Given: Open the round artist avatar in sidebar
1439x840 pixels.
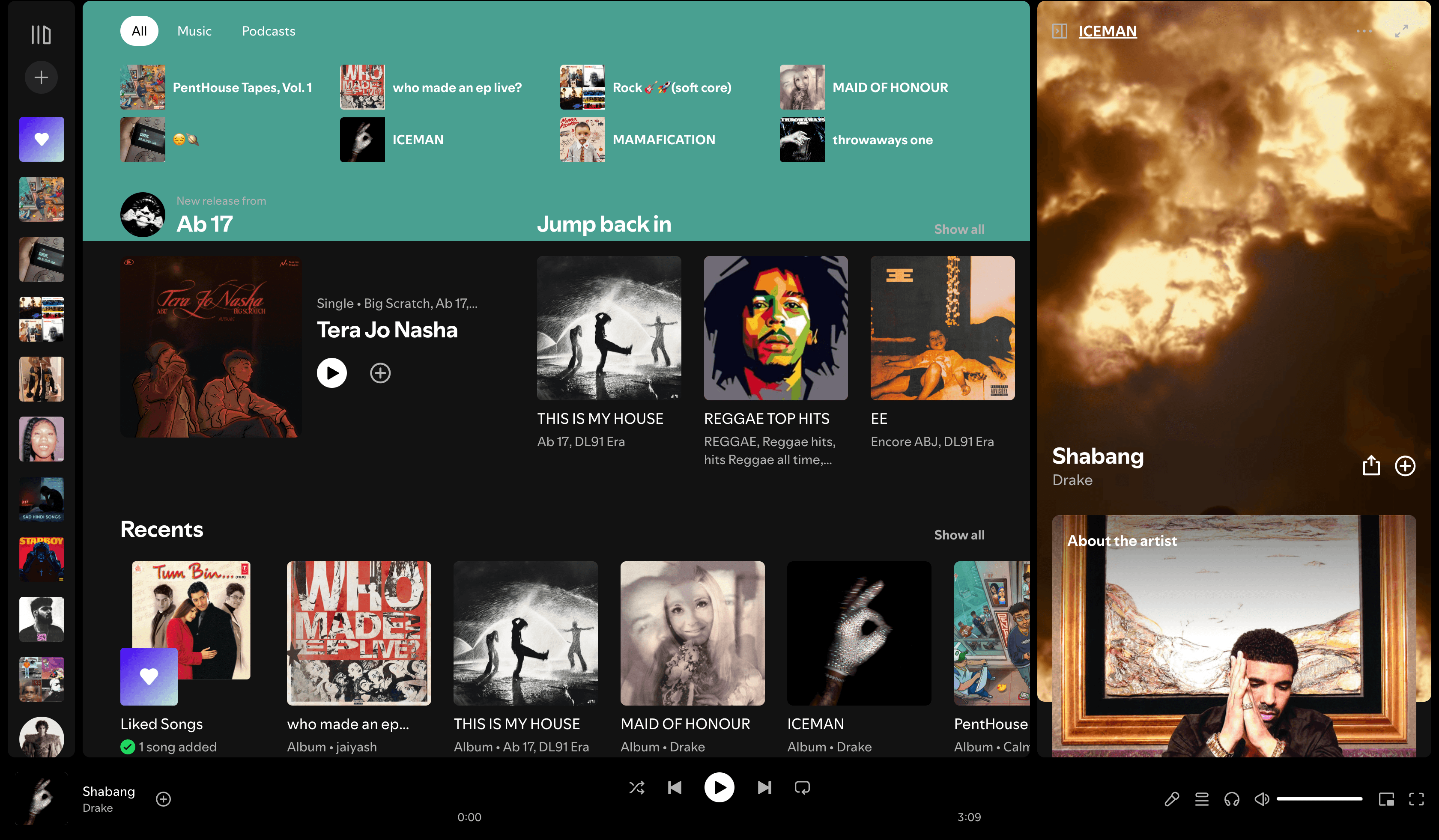Looking at the screenshot, I should click(42, 737).
